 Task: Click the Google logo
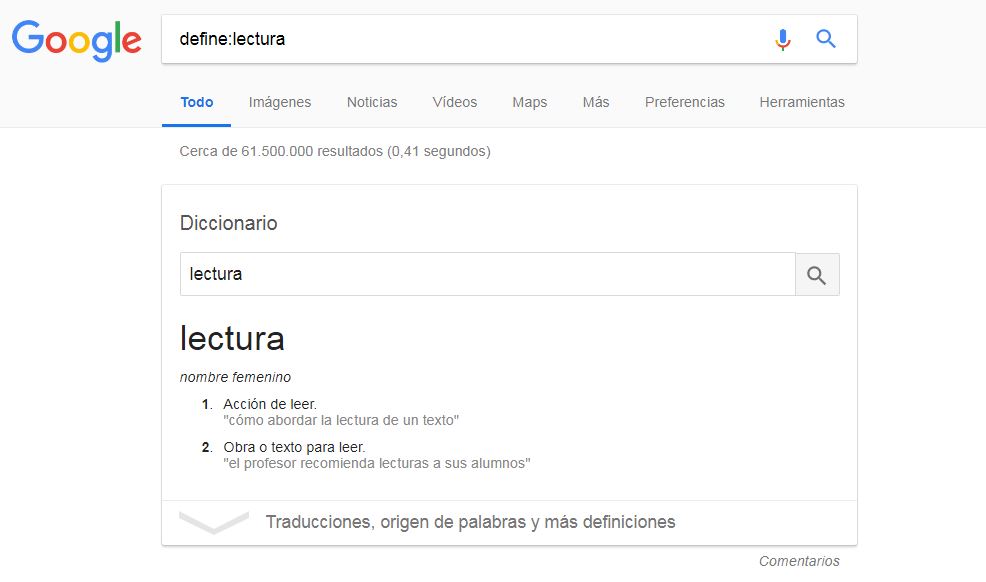[x=76, y=39]
